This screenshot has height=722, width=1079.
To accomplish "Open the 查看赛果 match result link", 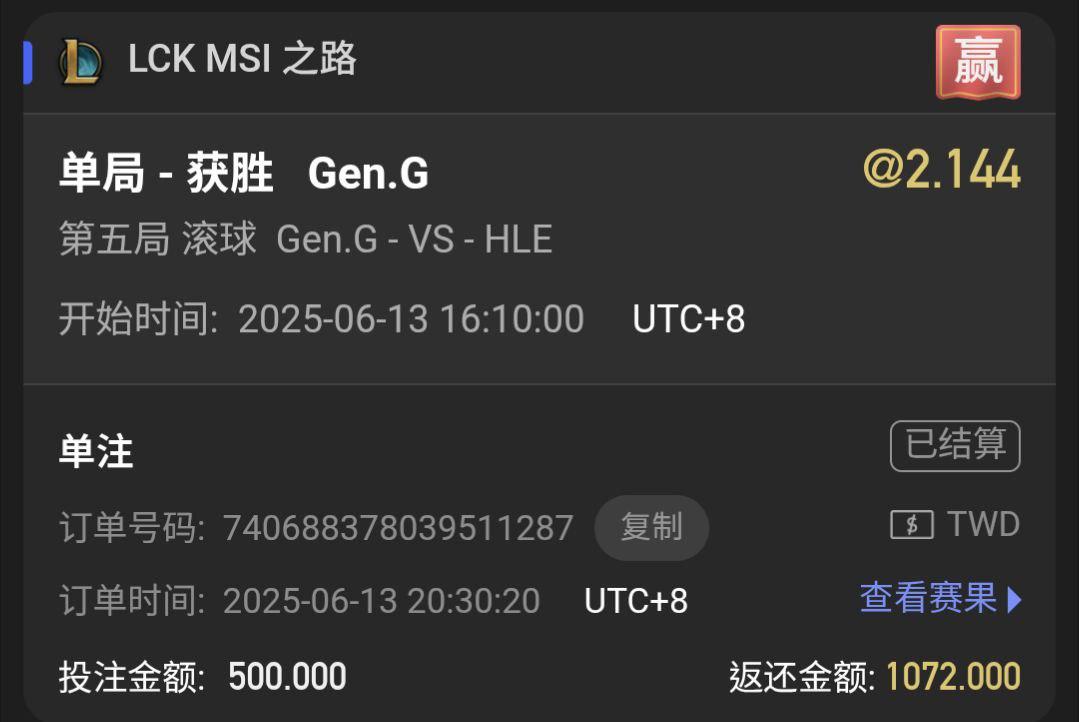I will coord(928,597).
